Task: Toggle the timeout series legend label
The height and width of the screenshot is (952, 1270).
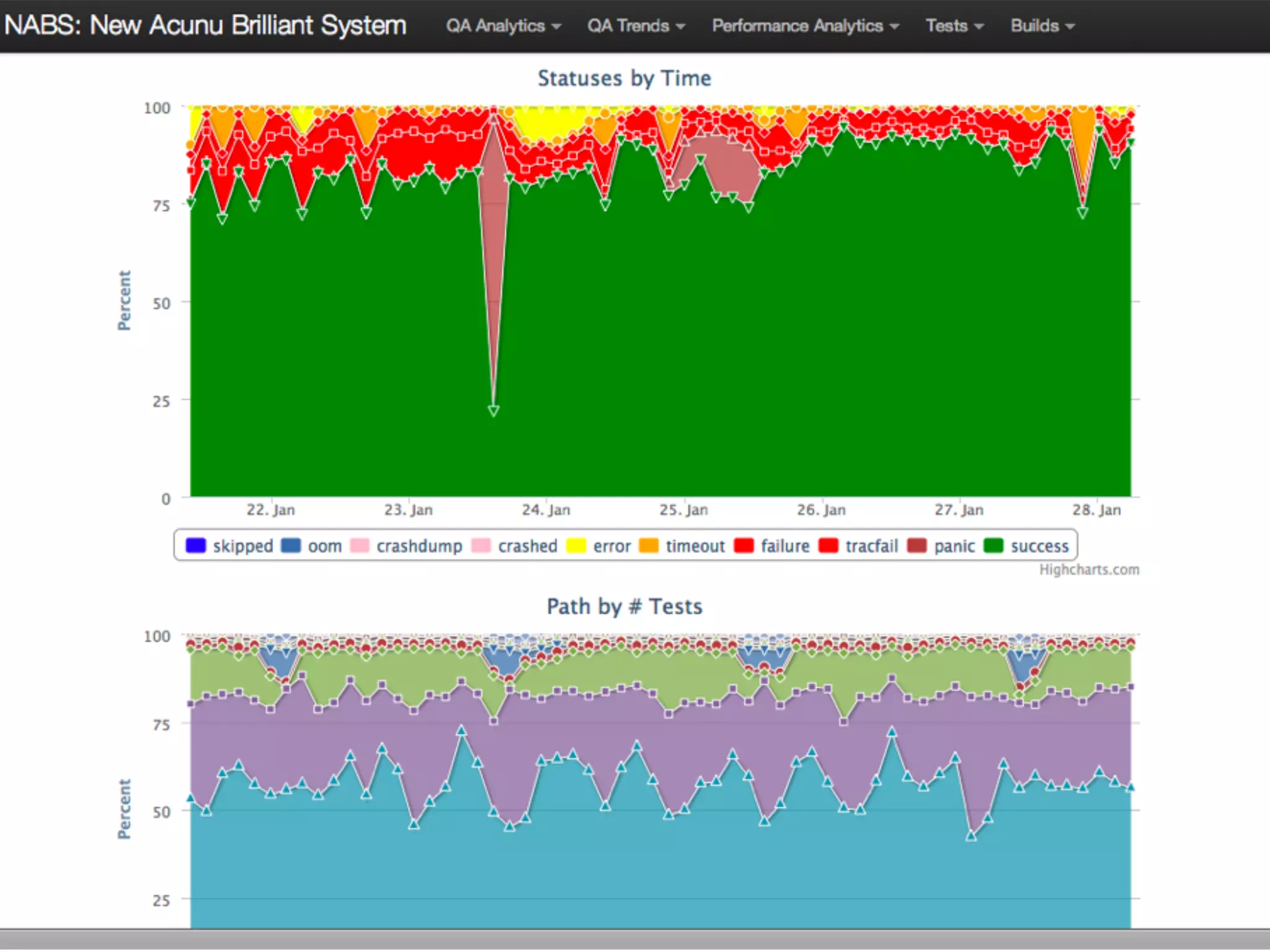Action: (x=695, y=546)
